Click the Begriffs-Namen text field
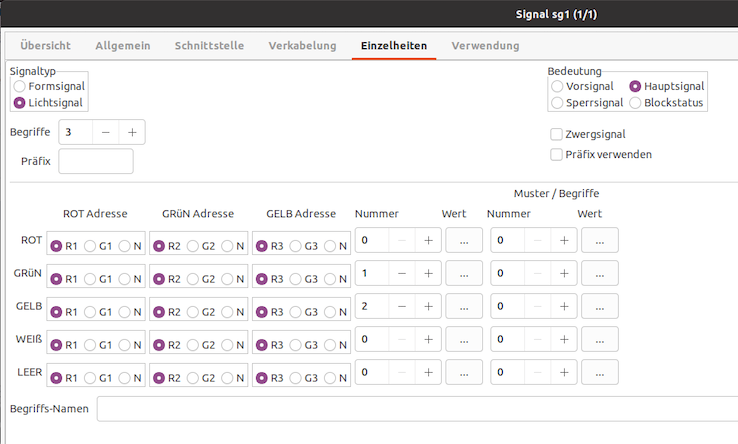 tap(415, 409)
